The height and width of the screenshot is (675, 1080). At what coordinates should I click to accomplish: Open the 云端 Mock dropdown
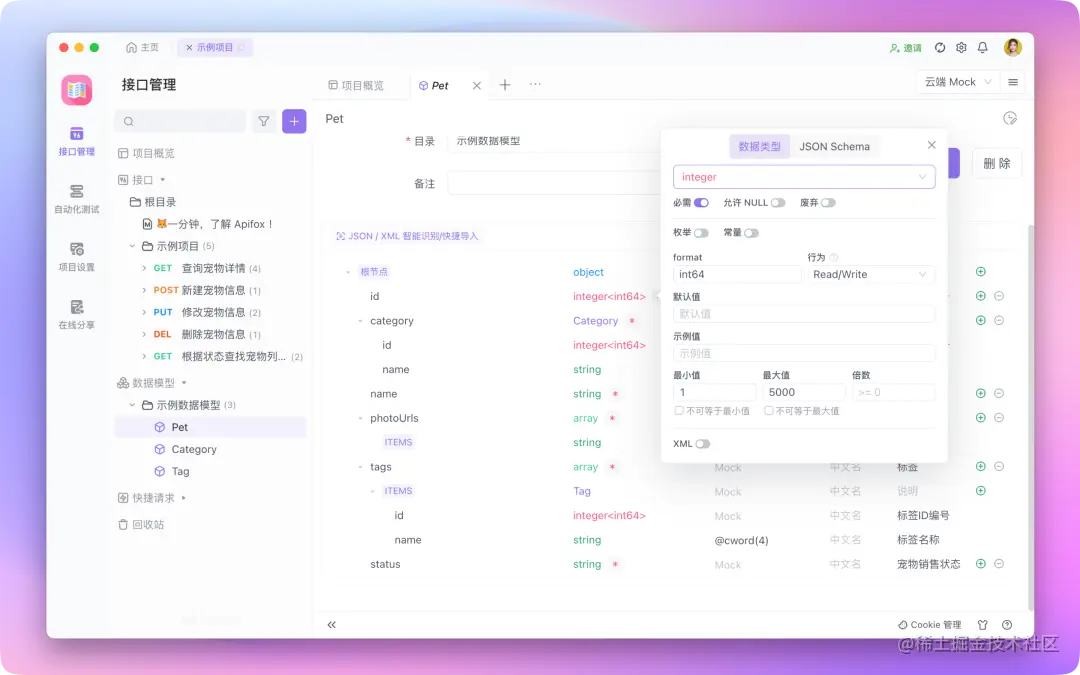(956, 81)
